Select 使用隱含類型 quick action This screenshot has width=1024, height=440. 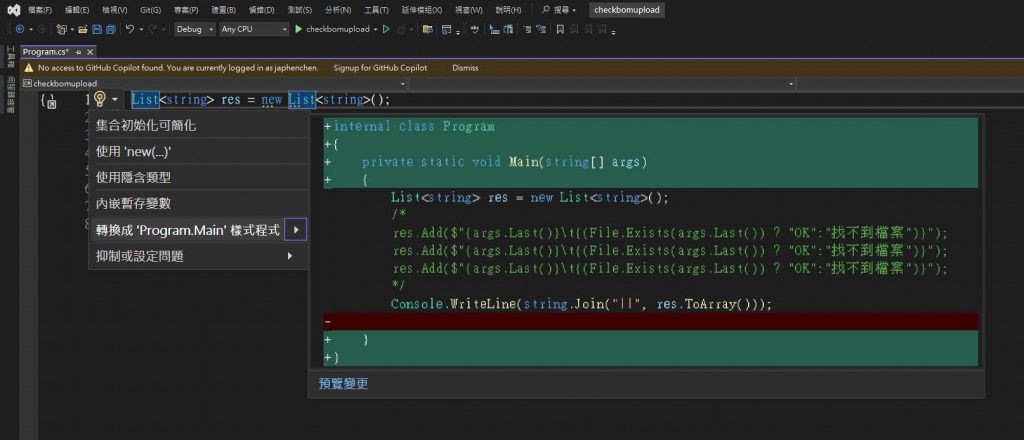198,178
